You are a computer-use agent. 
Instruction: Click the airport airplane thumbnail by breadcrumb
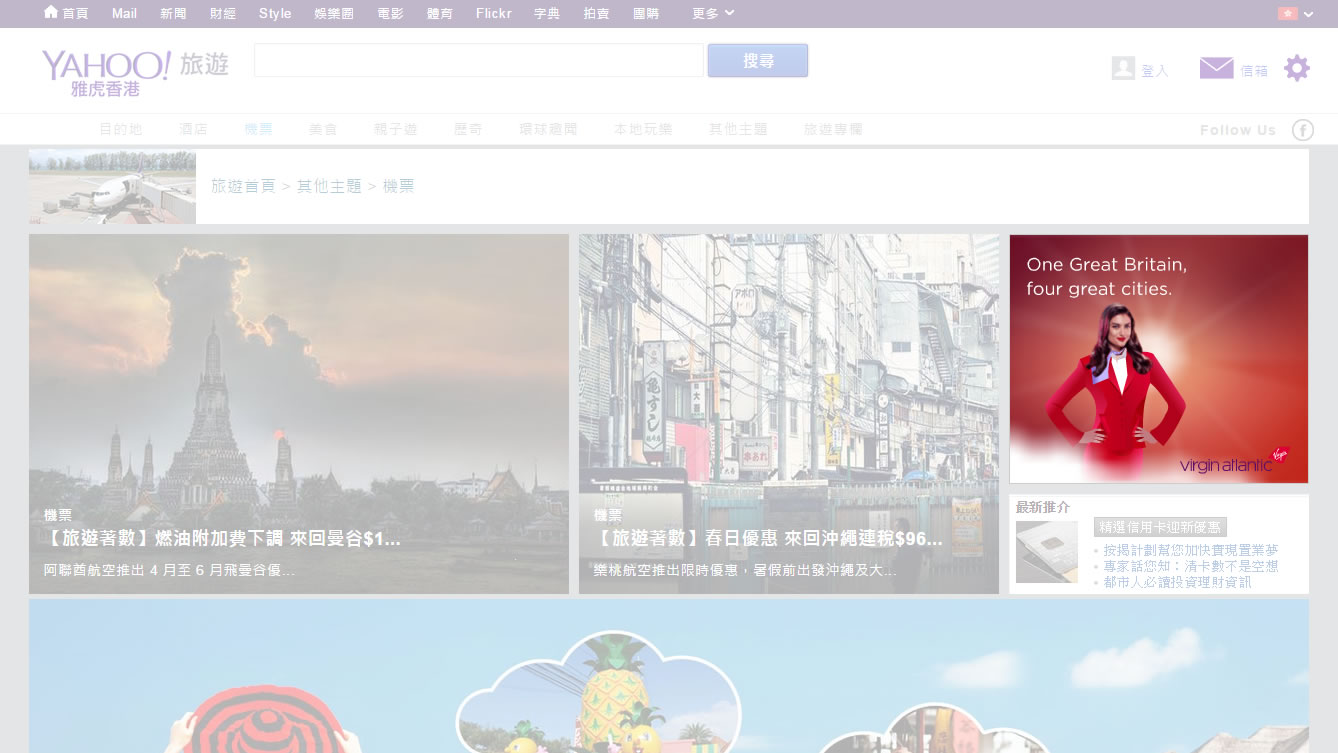click(x=112, y=187)
